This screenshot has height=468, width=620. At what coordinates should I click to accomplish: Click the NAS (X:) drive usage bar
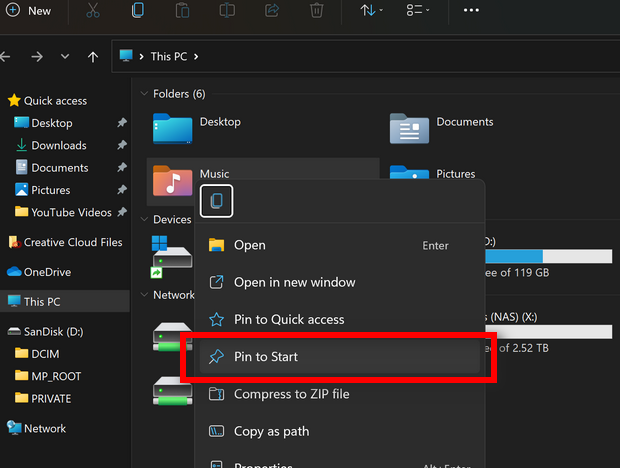[548, 332]
